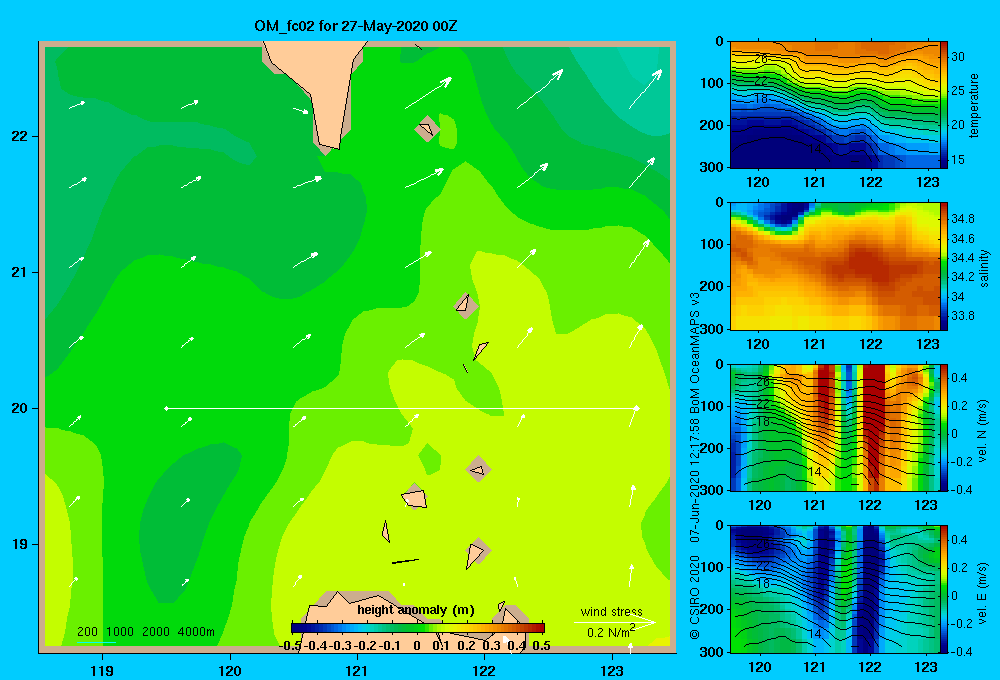Click the vertical "salinity" axis label
Viewport: 1000px width, 680px height.
[984, 268]
